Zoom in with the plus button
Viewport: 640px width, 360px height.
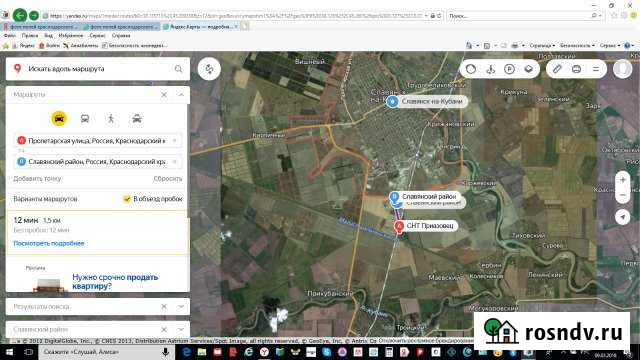(x=623, y=180)
